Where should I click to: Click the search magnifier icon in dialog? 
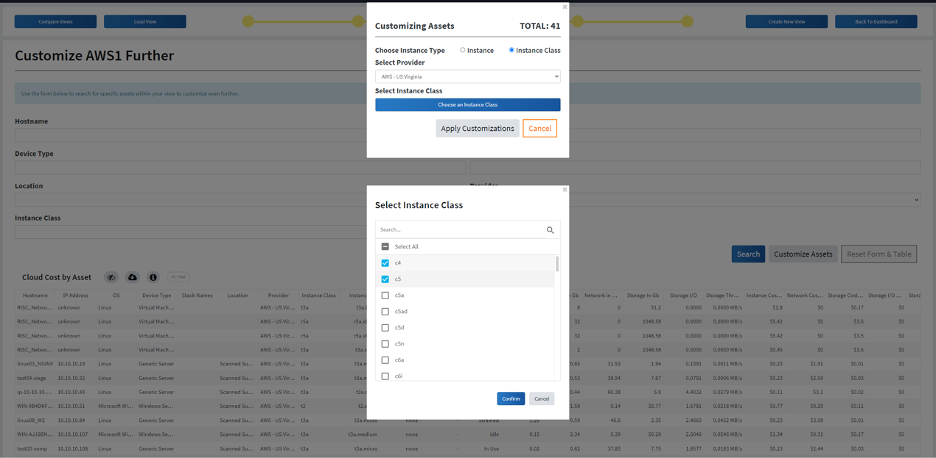(x=550, y=230)
